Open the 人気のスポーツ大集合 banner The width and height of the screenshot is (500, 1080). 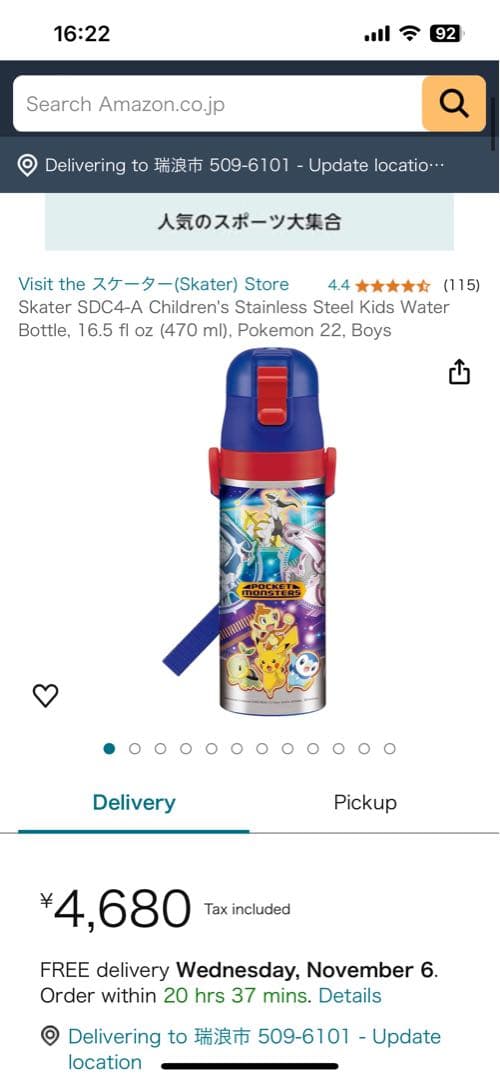(x=249, y=222)
